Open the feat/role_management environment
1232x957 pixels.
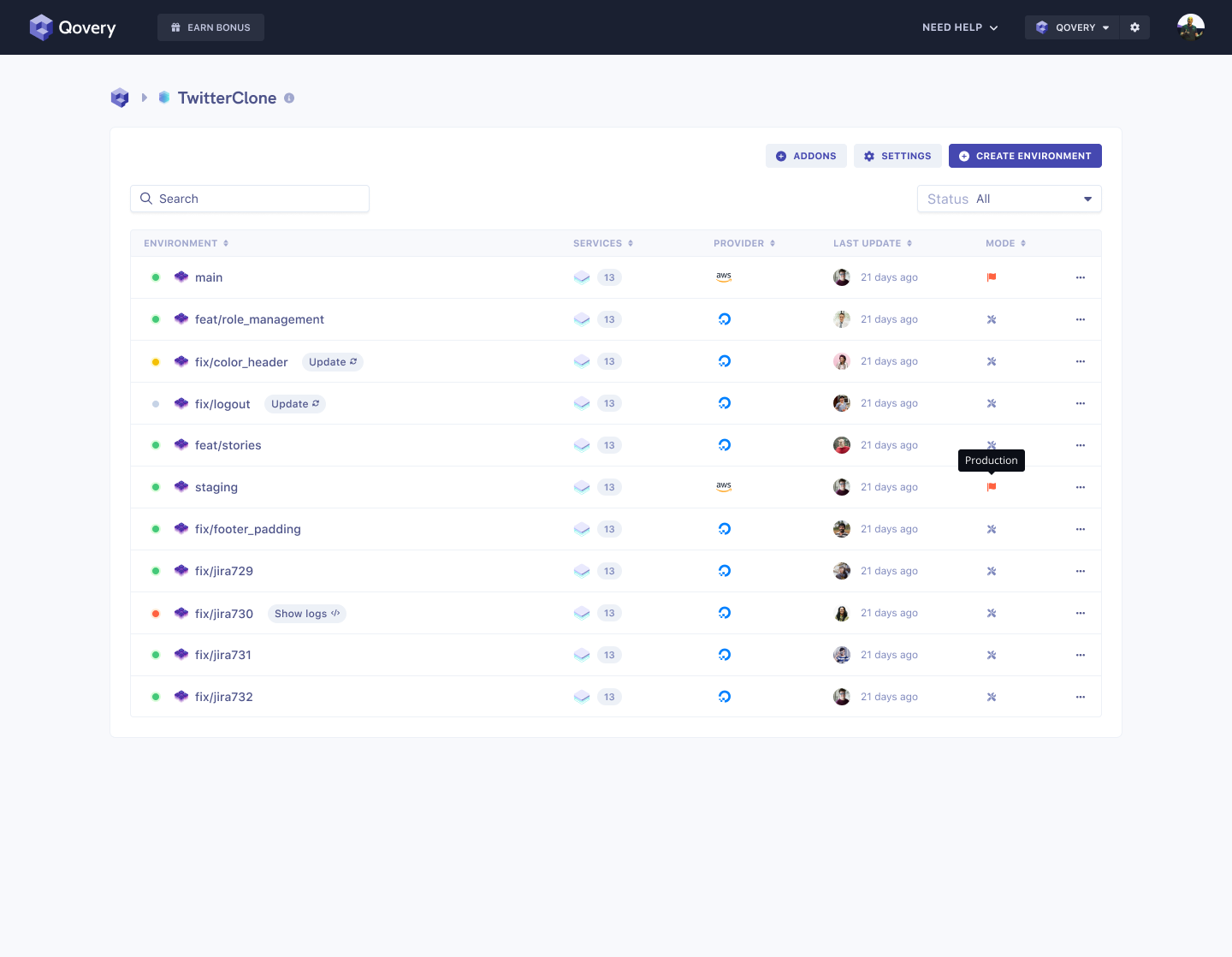click(259, 319)
